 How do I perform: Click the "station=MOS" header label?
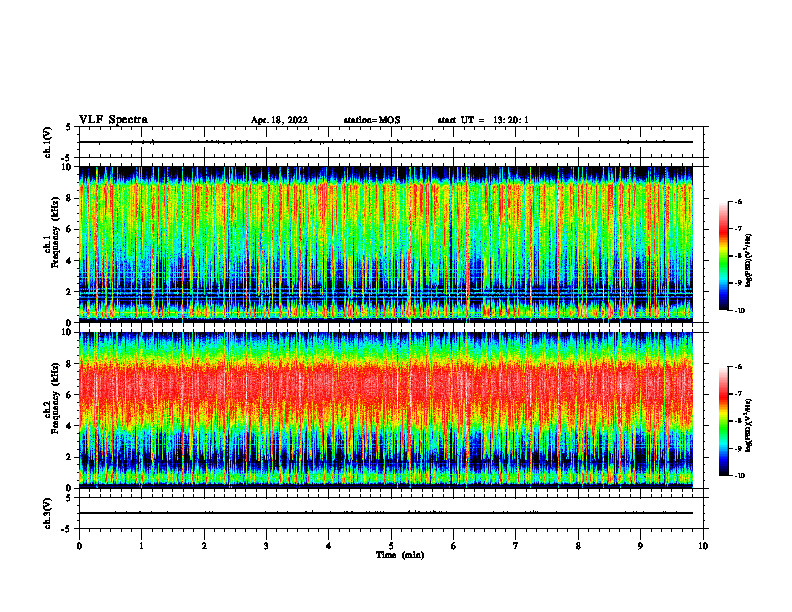pos(372,120)
